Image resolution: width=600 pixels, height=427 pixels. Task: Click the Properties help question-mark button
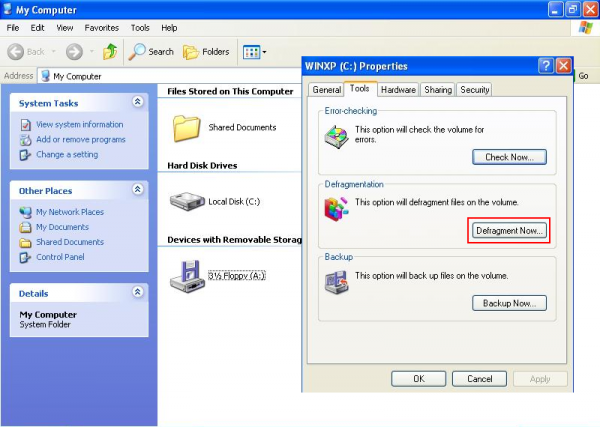pyautogui.click(x=546, y=66)
